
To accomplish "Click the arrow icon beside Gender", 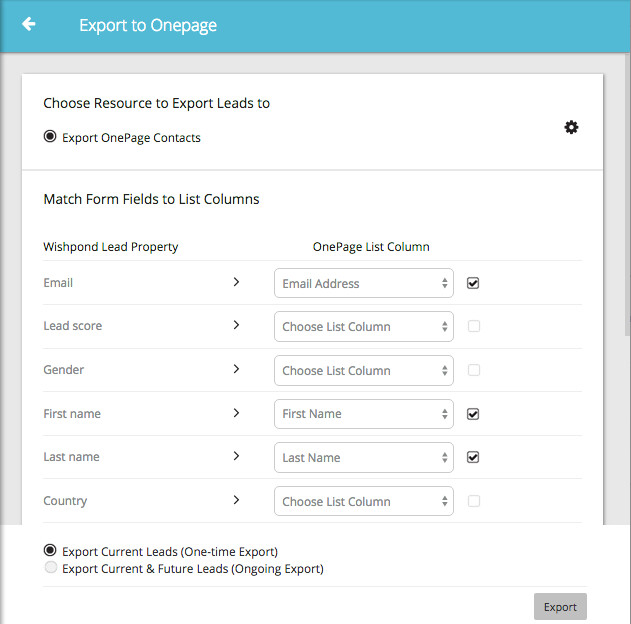I will tap(236, 369).
